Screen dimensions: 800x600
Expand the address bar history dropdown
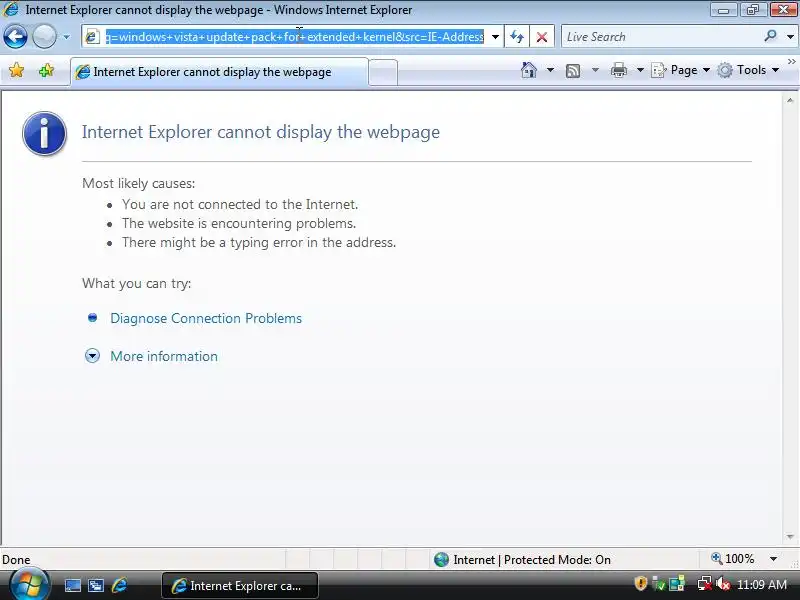(x=495, y=37)
